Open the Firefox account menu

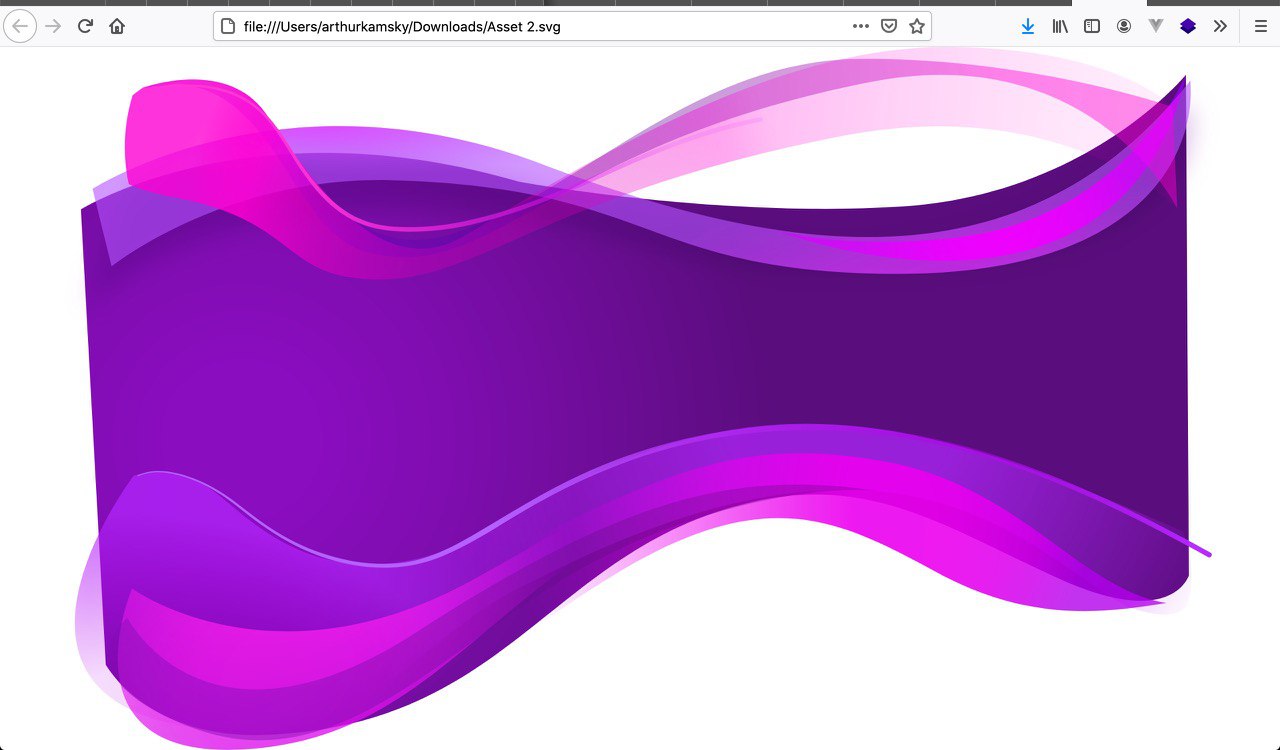[x=1124, y=26]
